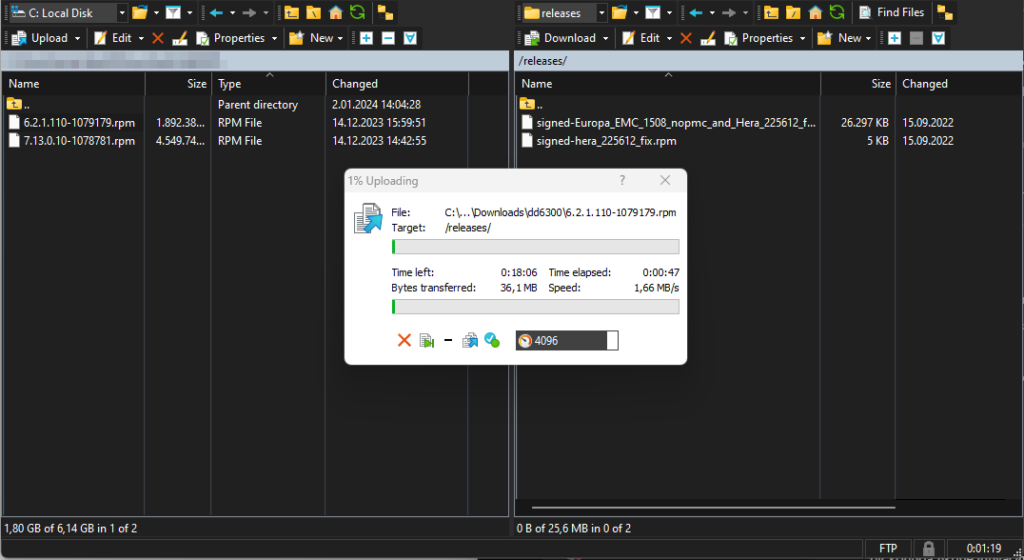Toggle the once-finished action icon in dialog
Image resolution: width=1024 pixels, height=560 pixels.
492,341
